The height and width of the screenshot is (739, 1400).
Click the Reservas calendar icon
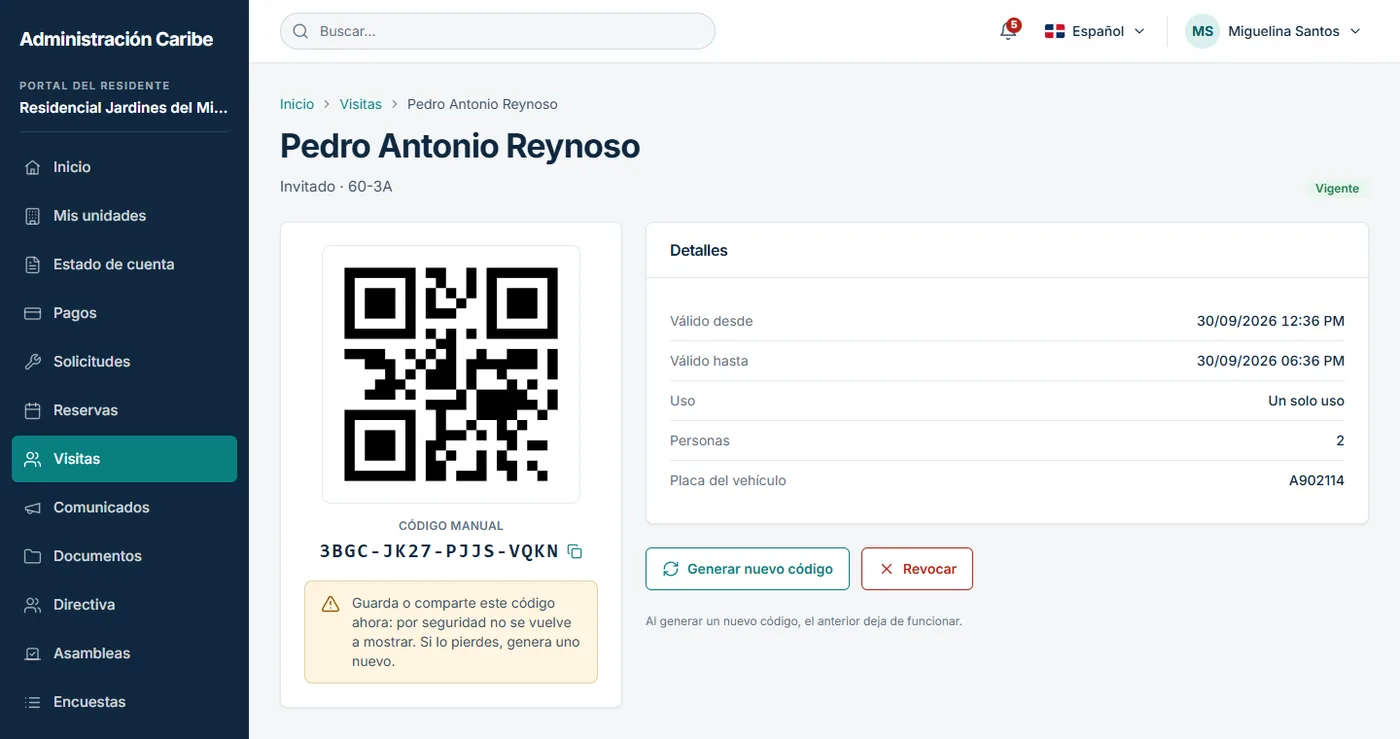tap(33, 411)
